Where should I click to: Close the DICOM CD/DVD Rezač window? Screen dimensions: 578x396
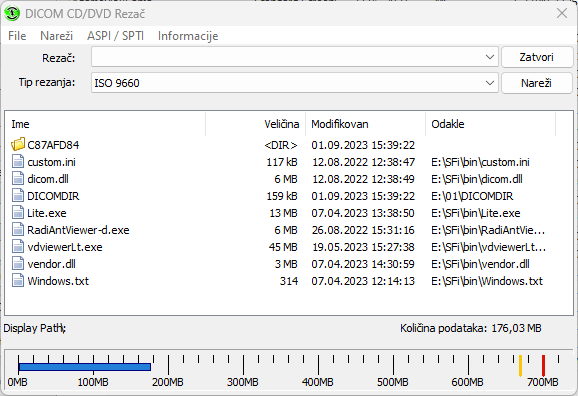(562, 14)
